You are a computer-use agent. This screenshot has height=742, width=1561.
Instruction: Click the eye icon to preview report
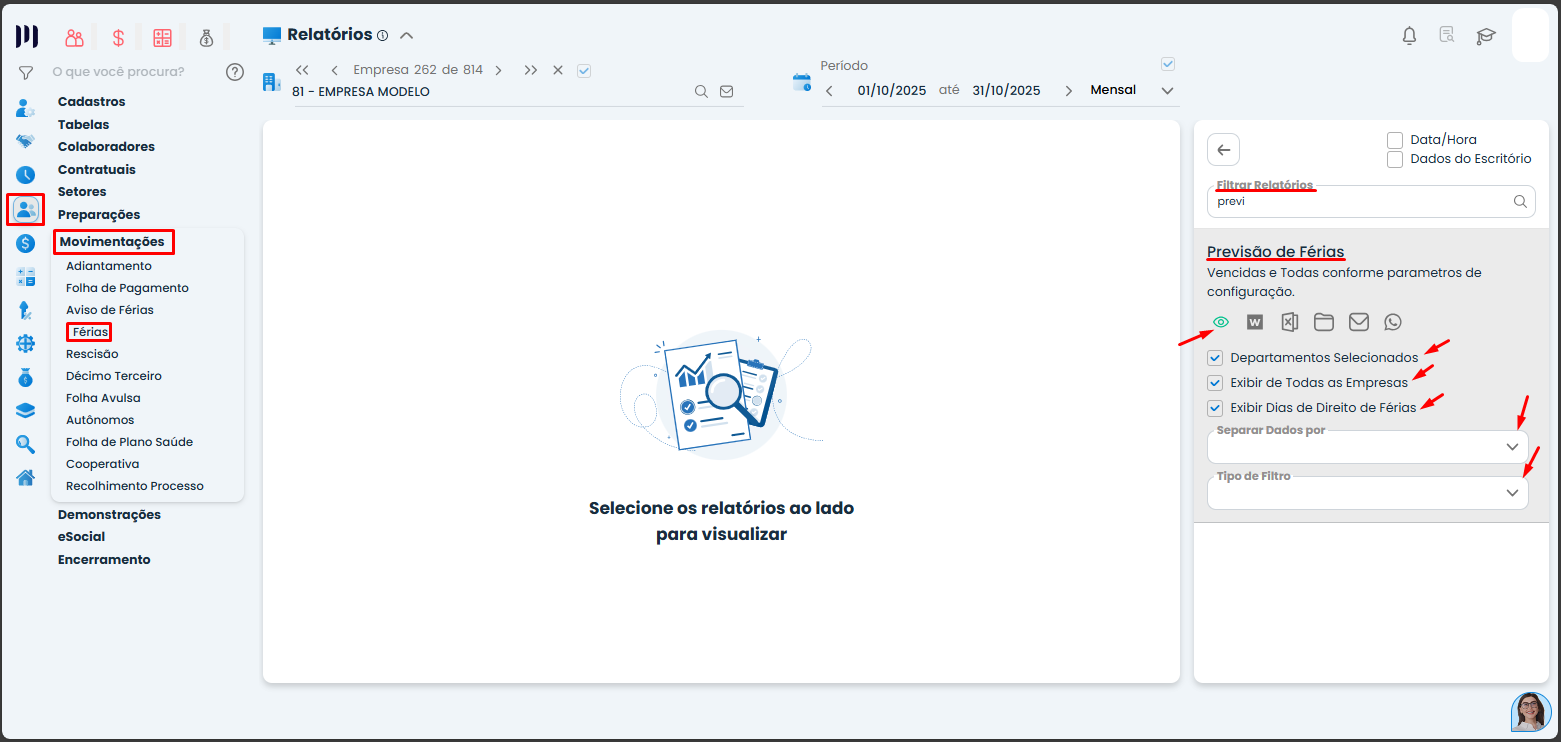pyautogui.click(x=1220, y=322)
